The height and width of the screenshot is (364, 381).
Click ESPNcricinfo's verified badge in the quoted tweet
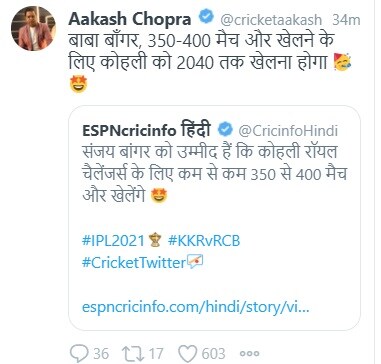[225, 129]
